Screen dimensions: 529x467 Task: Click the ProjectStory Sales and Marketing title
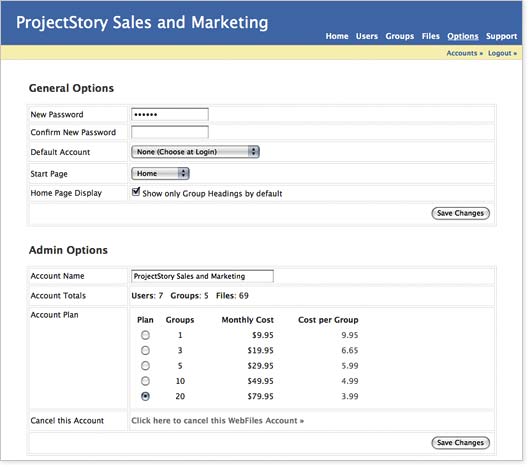pyautogui.click(x=142, y=23)
